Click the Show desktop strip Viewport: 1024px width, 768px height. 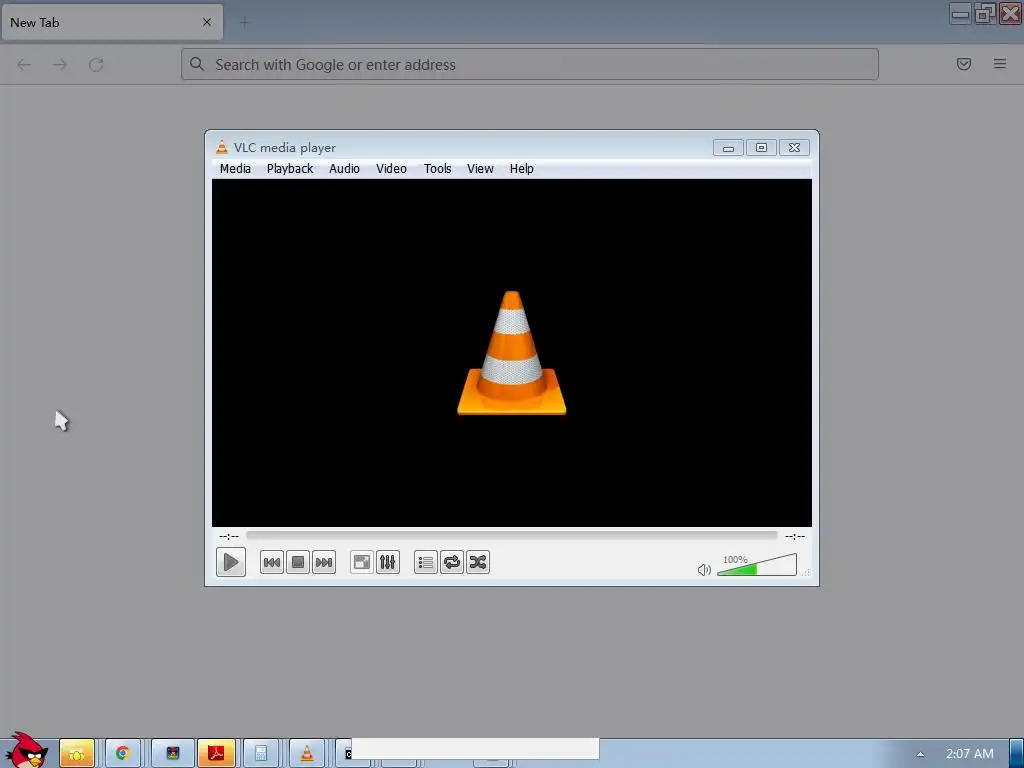(x=1016, y=753)
